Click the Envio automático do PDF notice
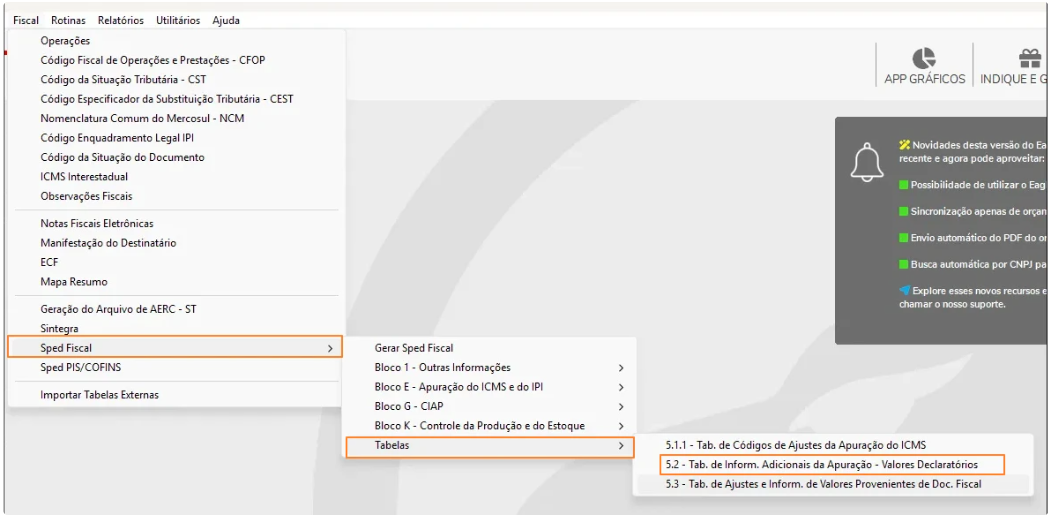Image resolution: width=1052 pixels, height=518 pixels. coord(973,238)
